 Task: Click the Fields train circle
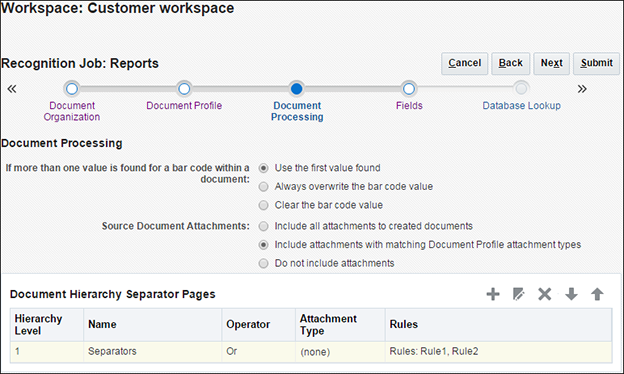click(x=409, y=89)
